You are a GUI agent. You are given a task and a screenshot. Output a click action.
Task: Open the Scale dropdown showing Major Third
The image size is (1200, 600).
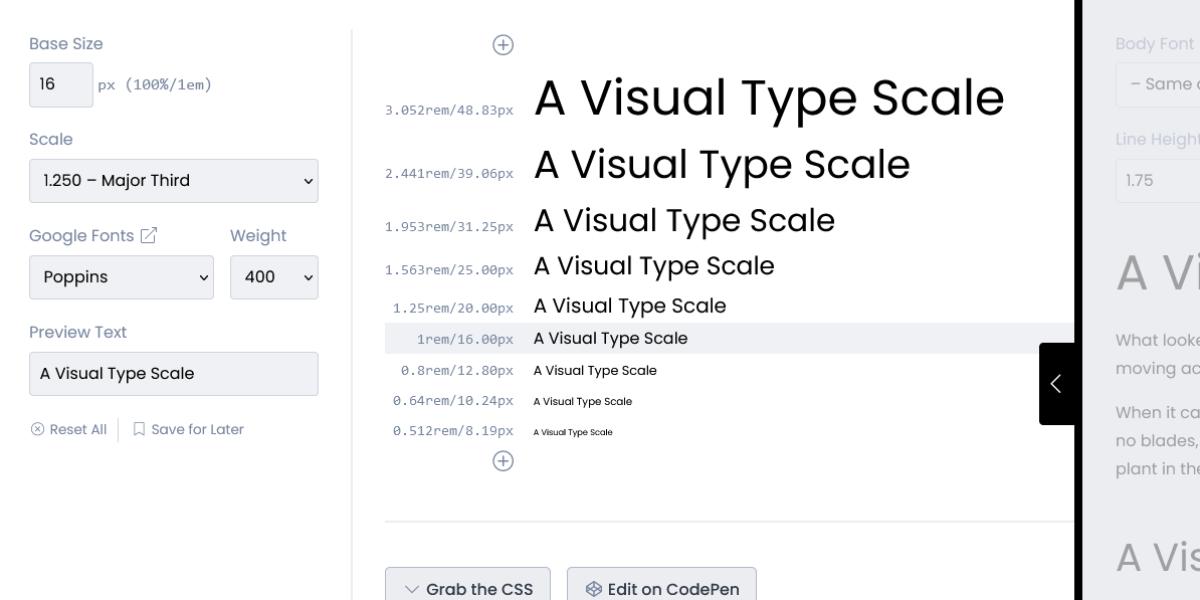[x=174, y=180]
